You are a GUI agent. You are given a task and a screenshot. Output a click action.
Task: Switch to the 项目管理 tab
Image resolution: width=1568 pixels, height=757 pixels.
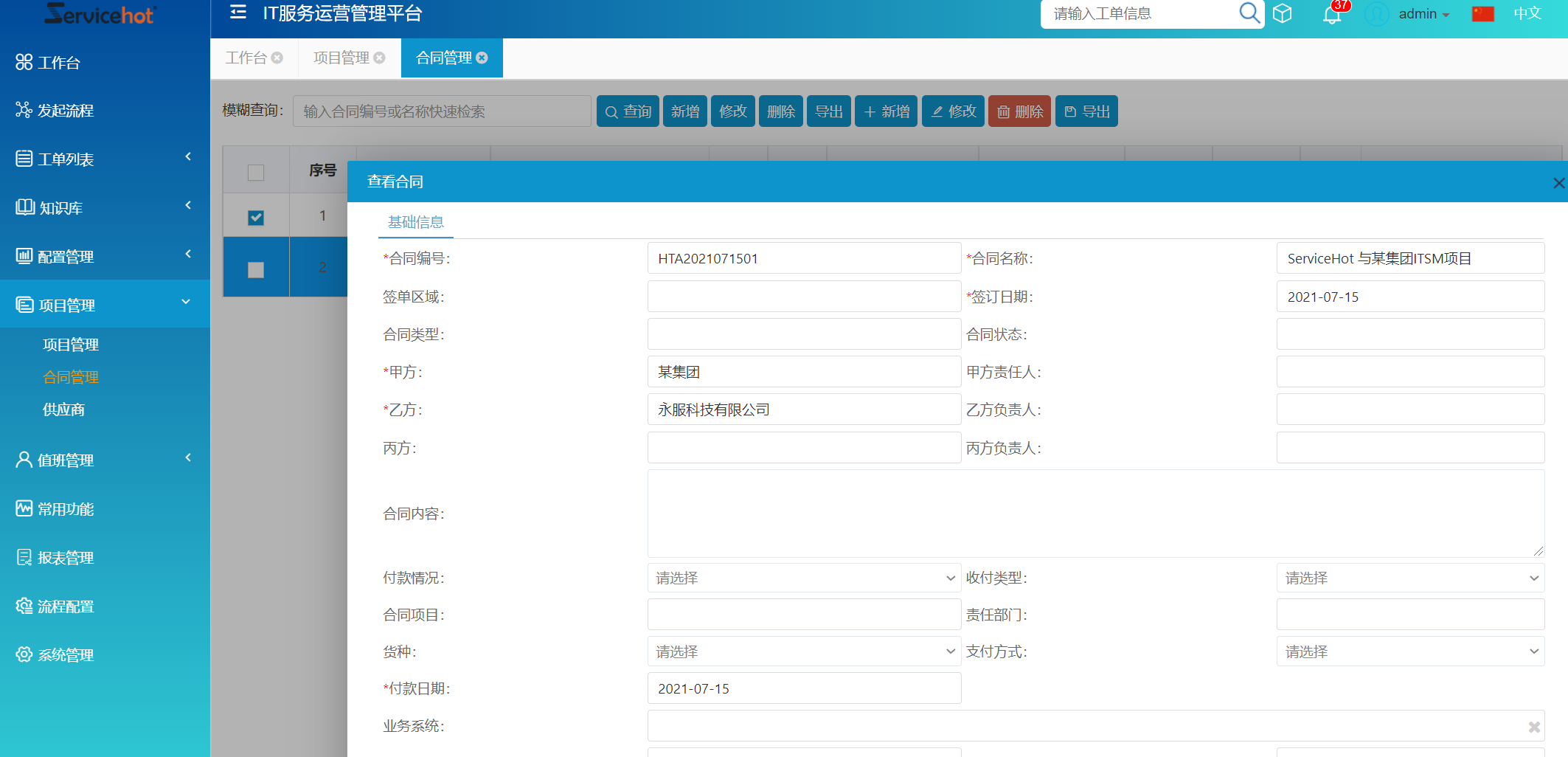click(341, 58)
